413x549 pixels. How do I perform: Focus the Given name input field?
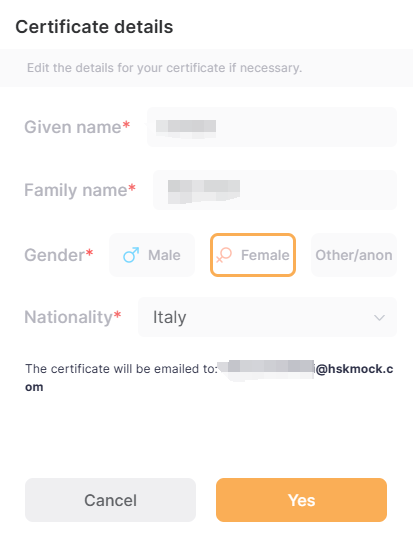click(x=272, y=127)
